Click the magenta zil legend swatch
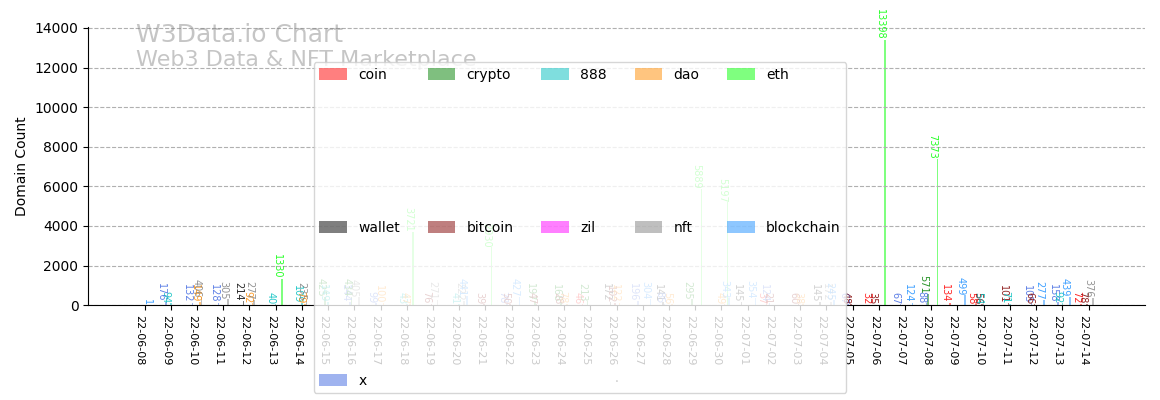The width and height of the screenshot is (1160, 400). tap(555, 227)
